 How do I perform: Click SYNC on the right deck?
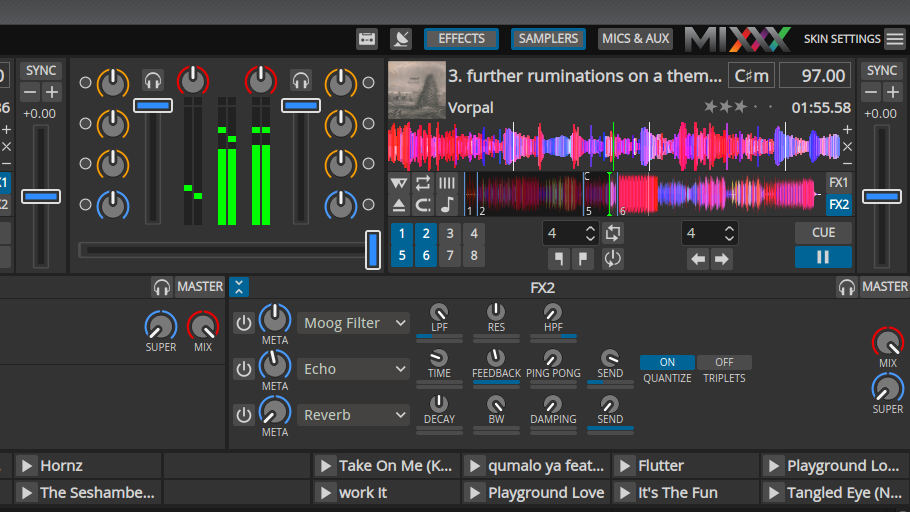(x=882, y=71)
